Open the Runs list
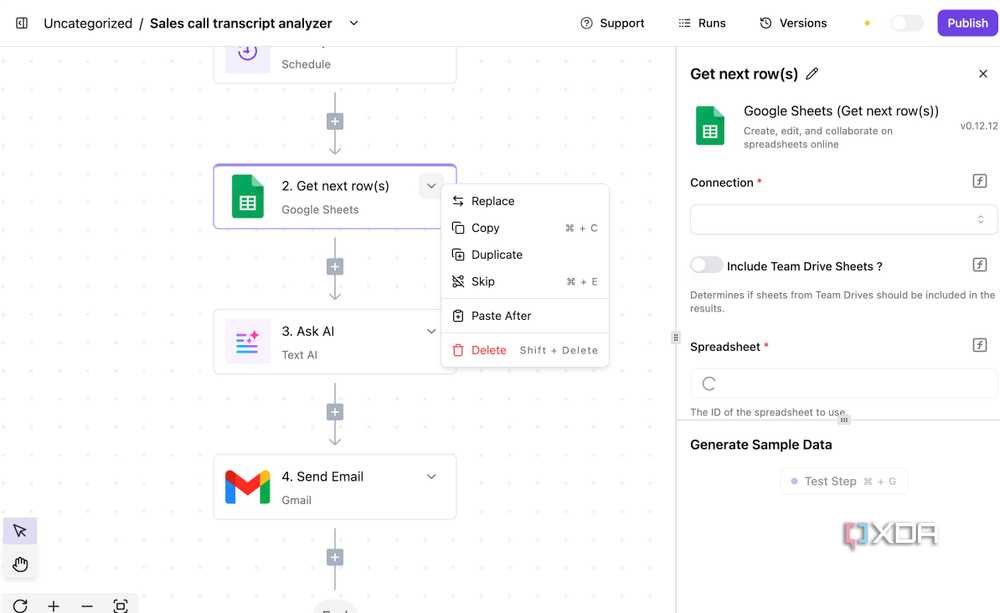 (702, 23)
